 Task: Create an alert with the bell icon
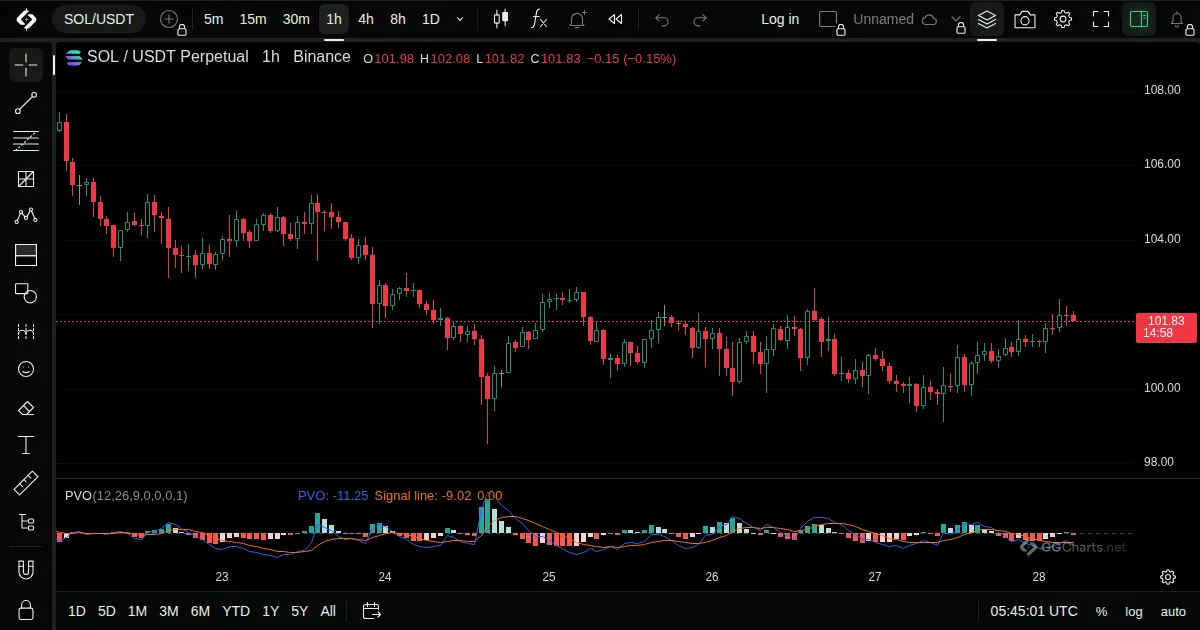tap(578, 19)
